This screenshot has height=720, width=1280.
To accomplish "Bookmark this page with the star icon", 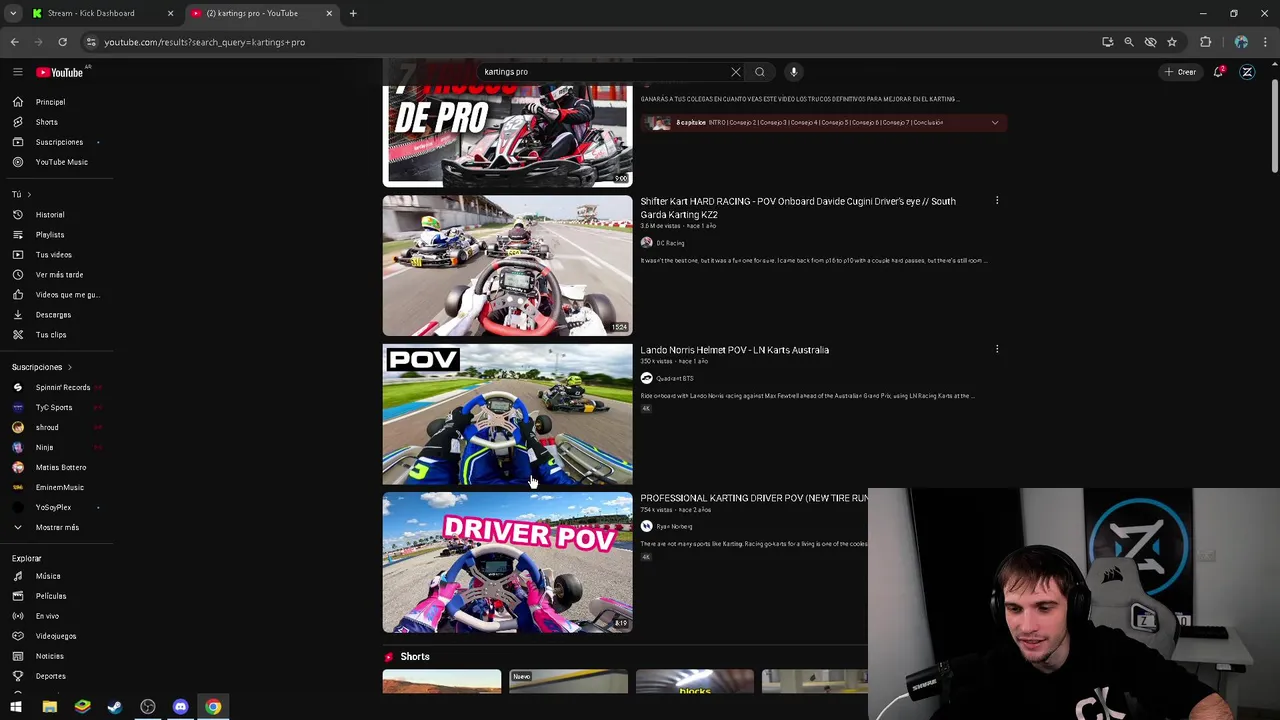I will pos(1172,42).
